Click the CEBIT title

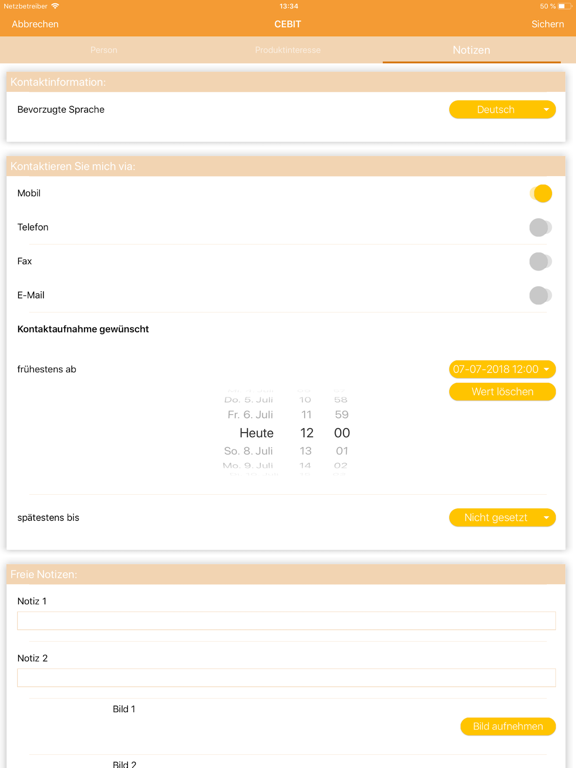pos(288,24)
